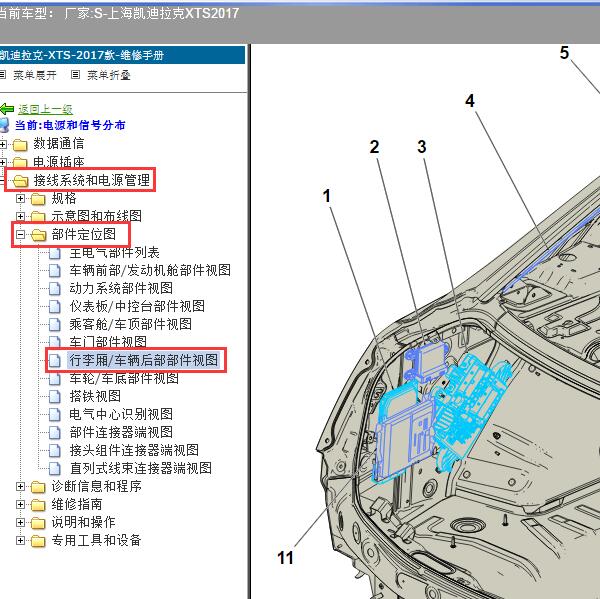Click the 搭铁视图 page icon
Image resolution: width=600 pixels, height=599 pixels.
55,397
